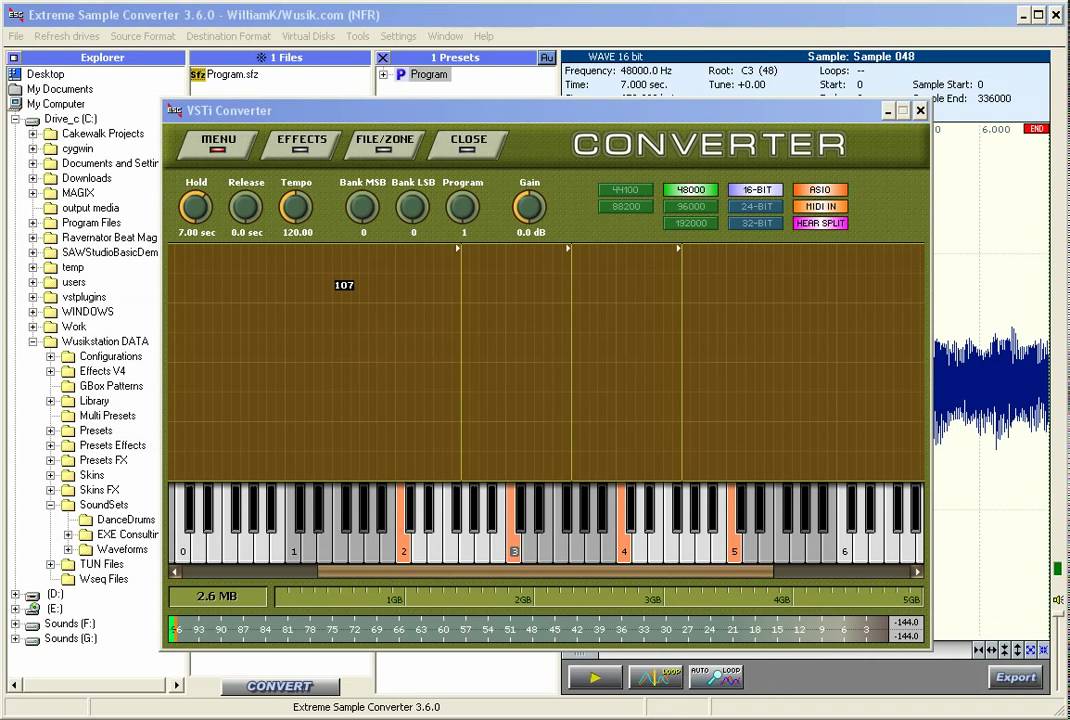Open the FILE/ZONE tab button
Screen dimensions: 1070x720
[385, 144]
